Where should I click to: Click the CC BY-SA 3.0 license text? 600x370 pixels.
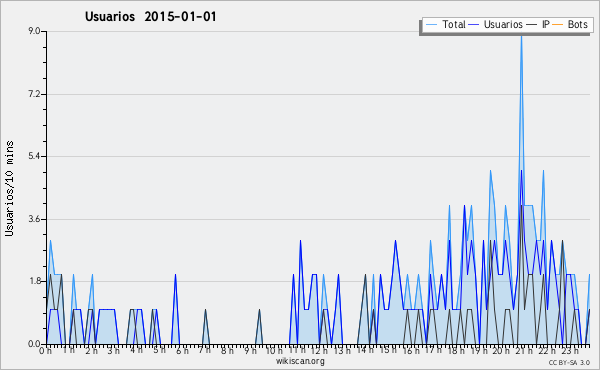tap(569, 362)
